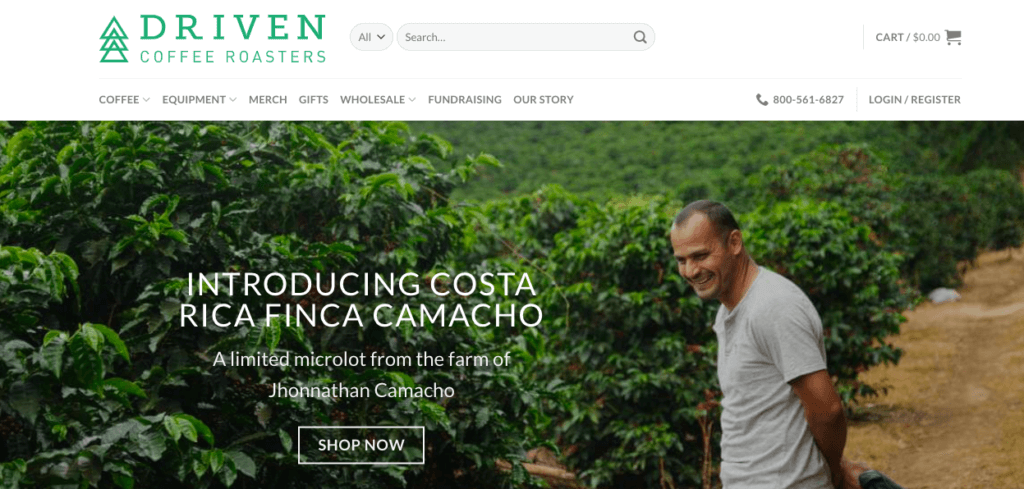Select Fundraising in the navigation
The width and height of the screenshot is (1024, 489).
464,100
